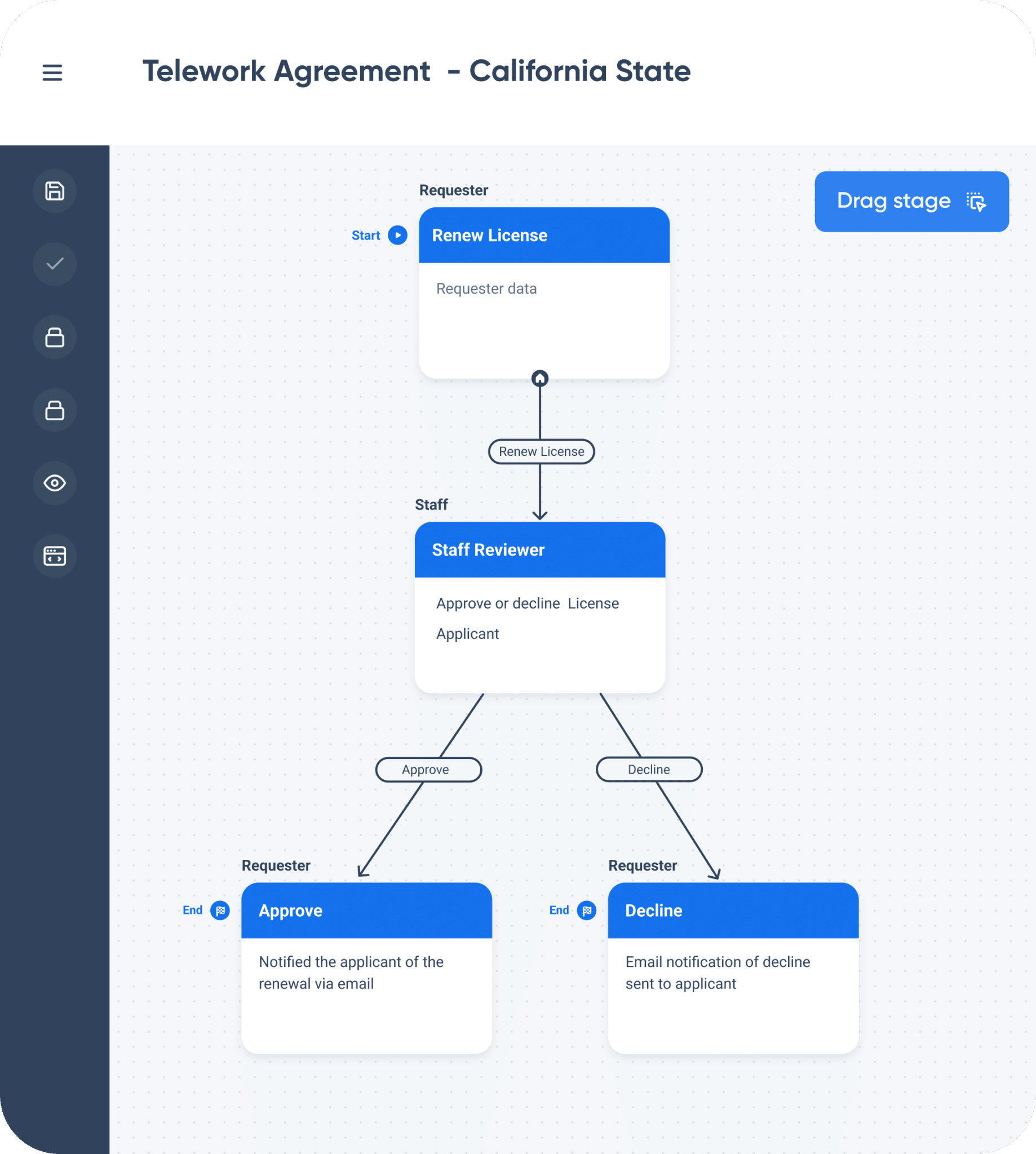The width and height of the screenshot is (1036, 1154).
Task: Click the Save icon in the sidebar
Action: pyautogui.click(x=54, y=191)
